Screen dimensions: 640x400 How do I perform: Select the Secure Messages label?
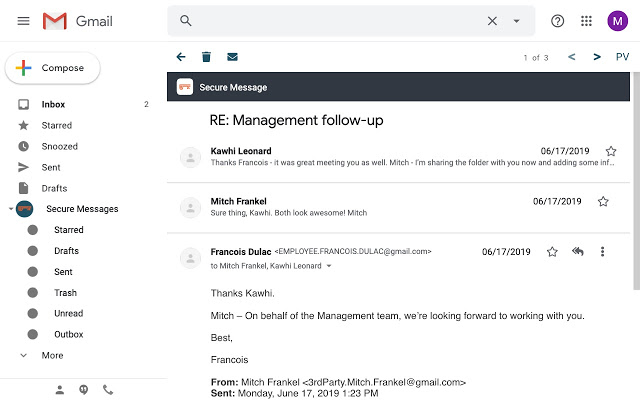coord(82,209)
